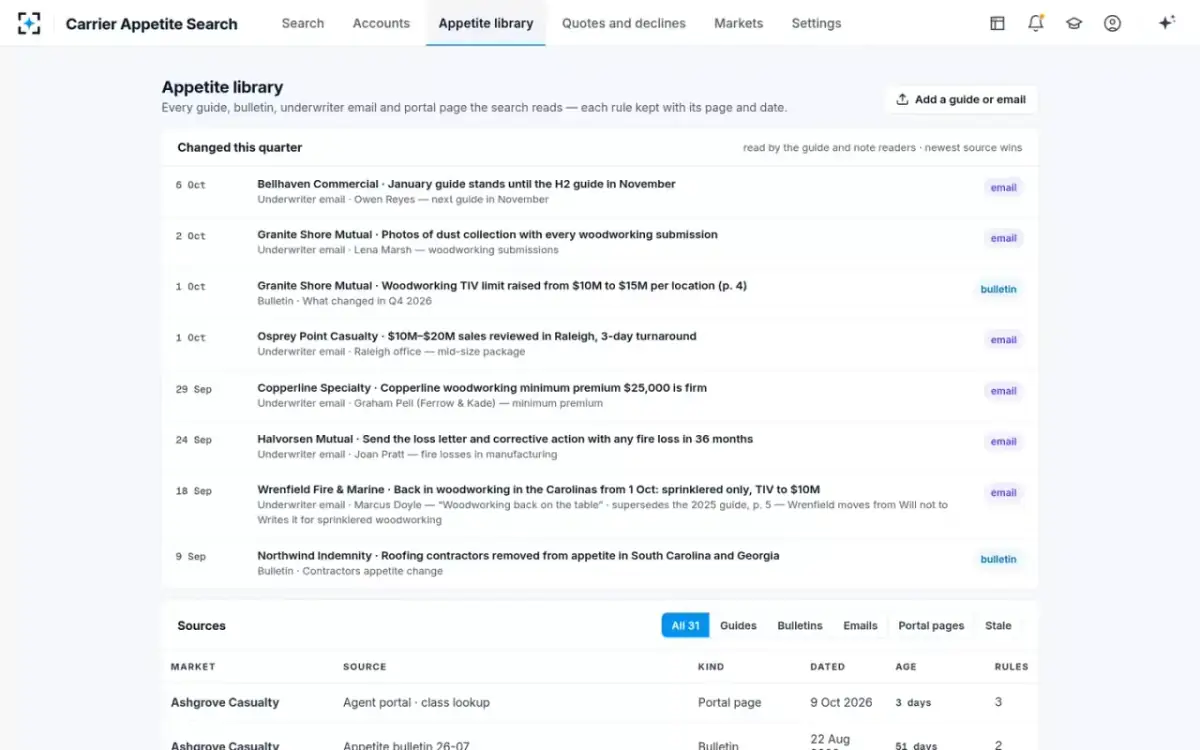This screenshot has height=750, width=1200.
Task: Sort by MARKET column header
Action: pos(193,667)
